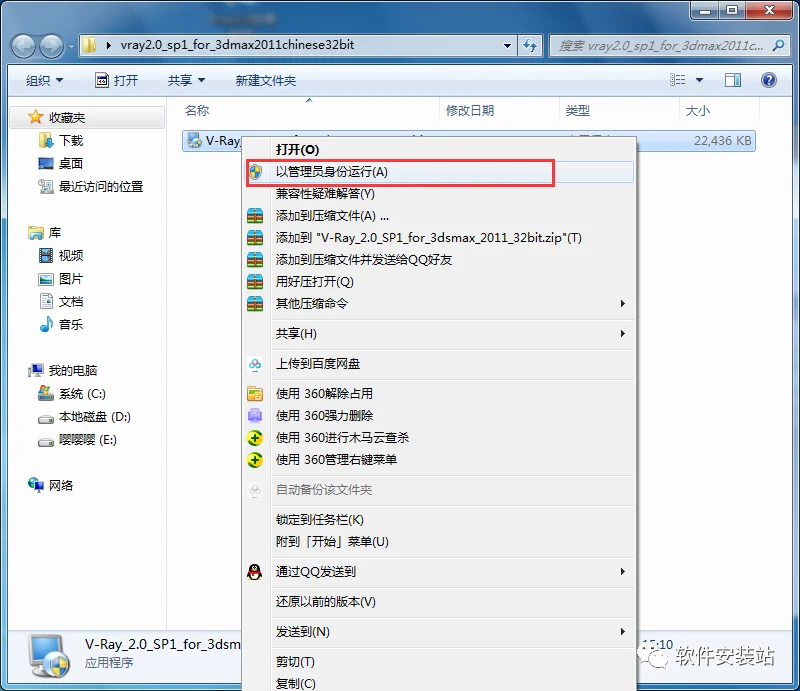This screenshot has width=800, height=691.
Task: Click the 网络 network icon
Action: [x=36, y=485]
